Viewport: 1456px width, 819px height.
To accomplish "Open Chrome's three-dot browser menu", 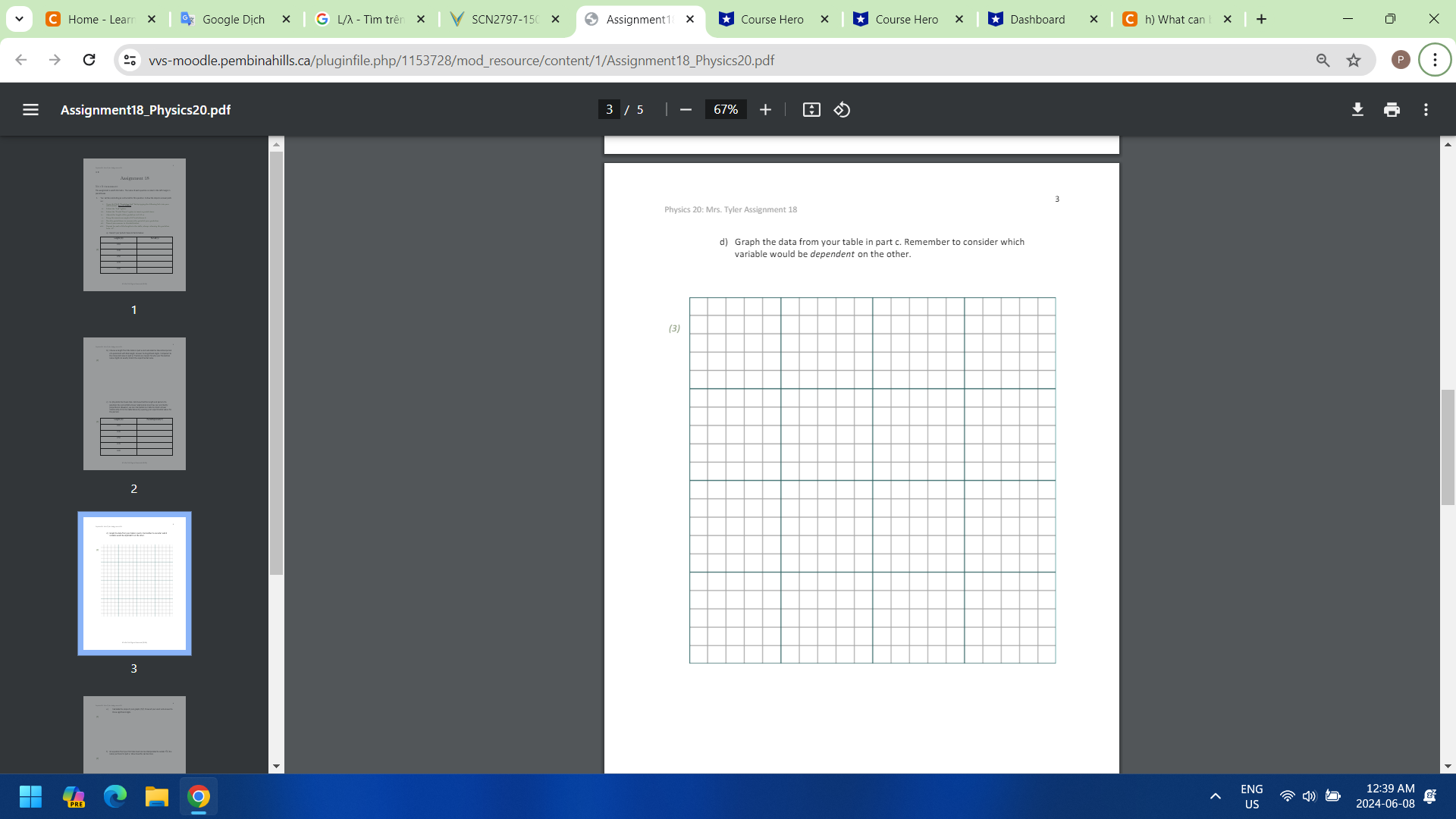I will point(1434,60).
